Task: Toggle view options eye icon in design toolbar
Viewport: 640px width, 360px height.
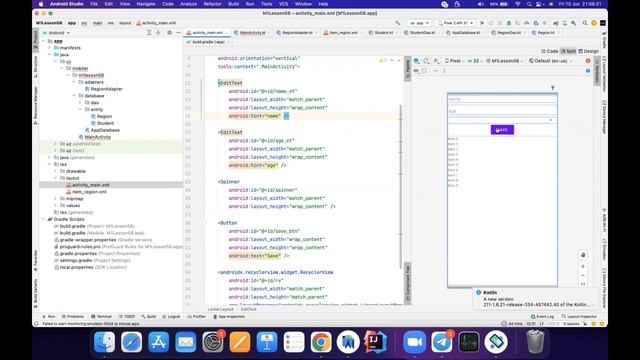Action: (x=416, y=71)
